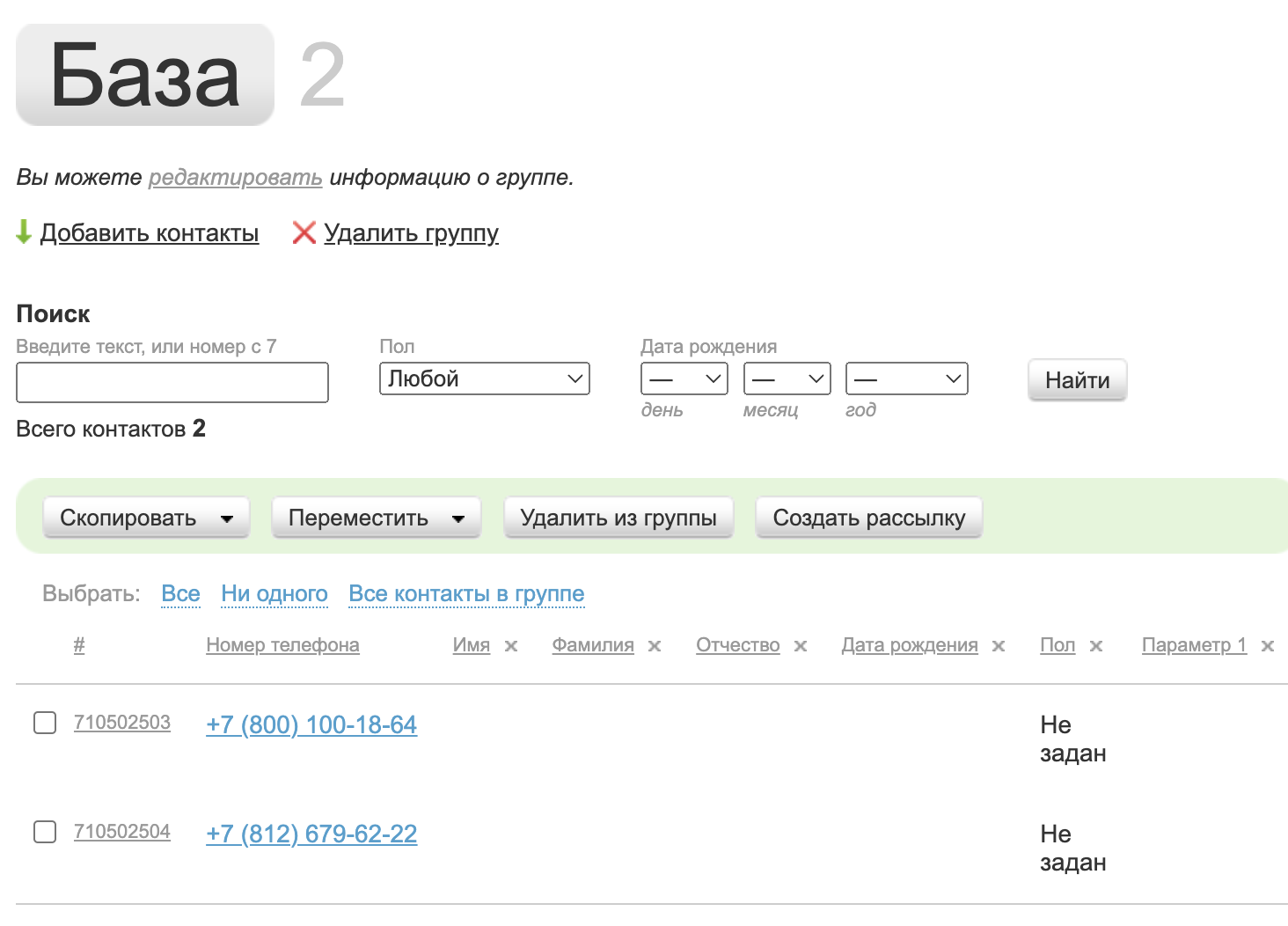Viewport: 1288px width, 926px height.
Task: Remove the Отчество column with its x icon
Action: click(801, 646)
